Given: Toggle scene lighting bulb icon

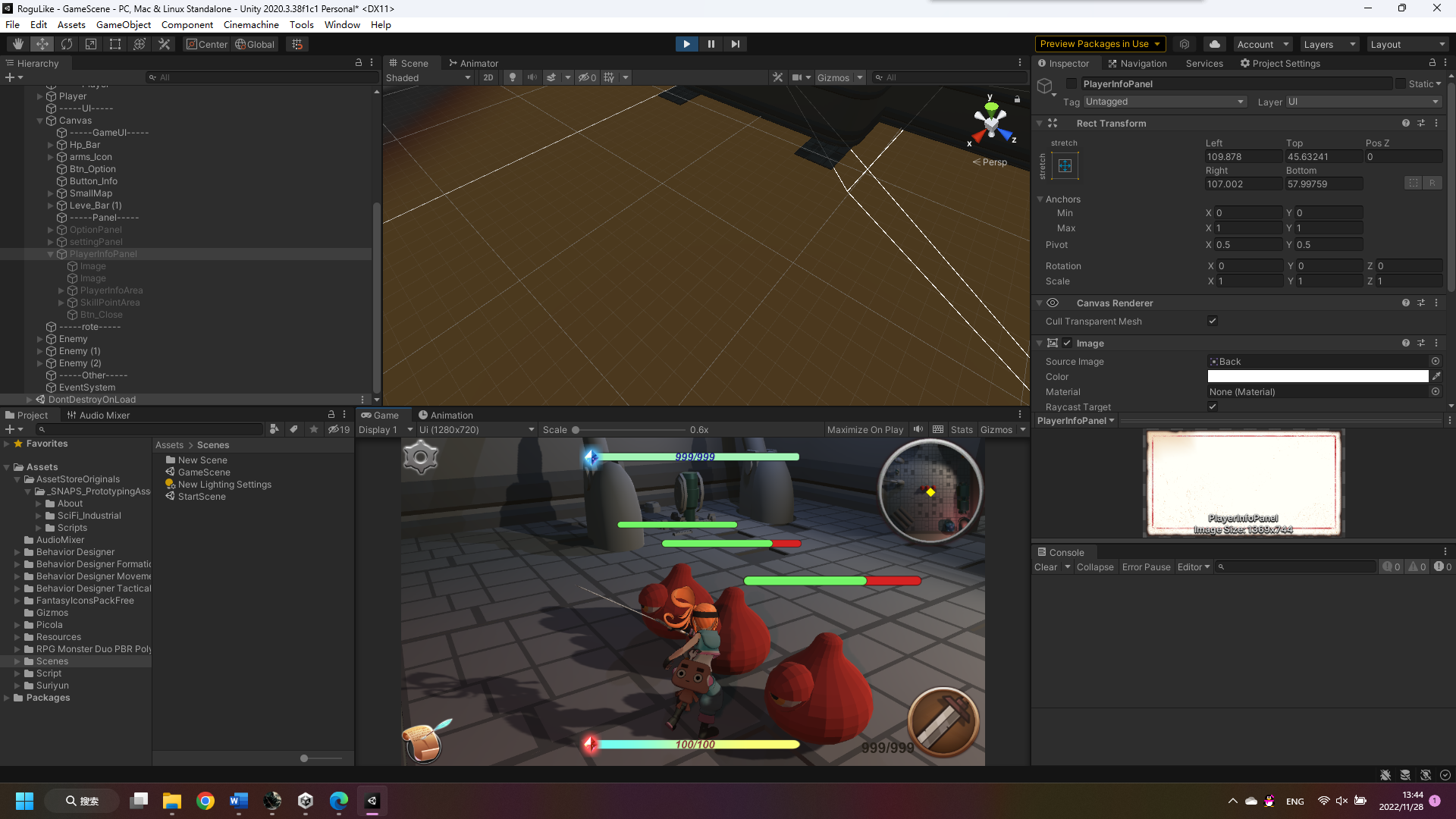Looking at the screenshot, I should 513,77.
